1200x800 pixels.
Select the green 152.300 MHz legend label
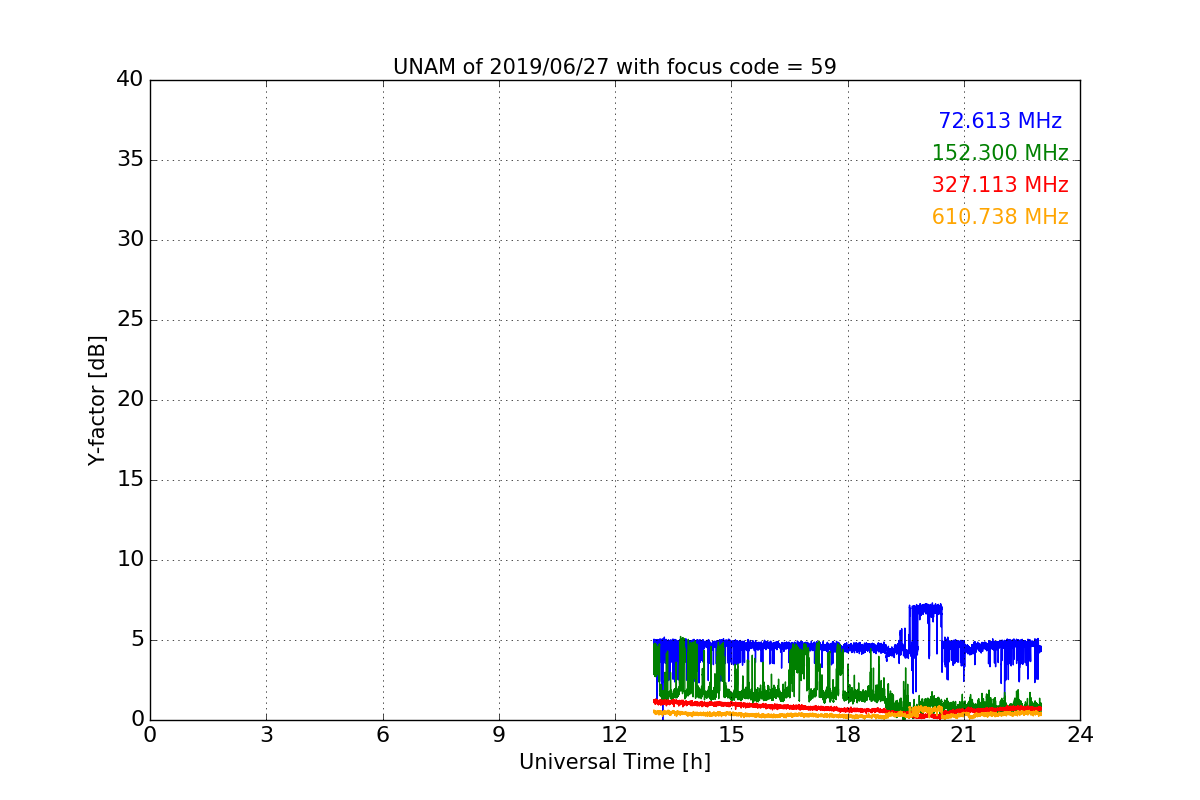point(1000,153)
